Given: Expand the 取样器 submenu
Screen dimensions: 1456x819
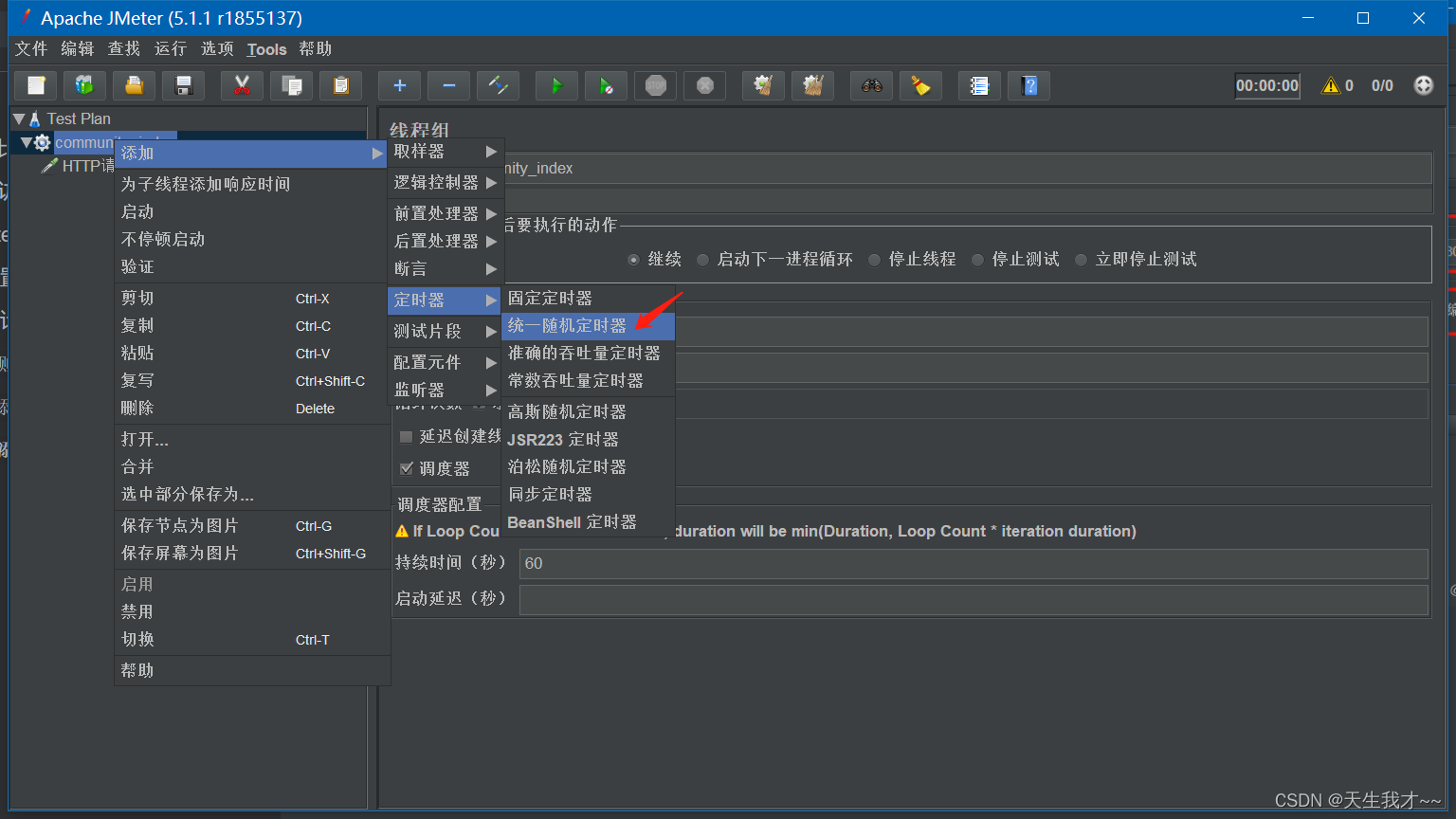Looking at the screenshot, I should pos(446,152).
